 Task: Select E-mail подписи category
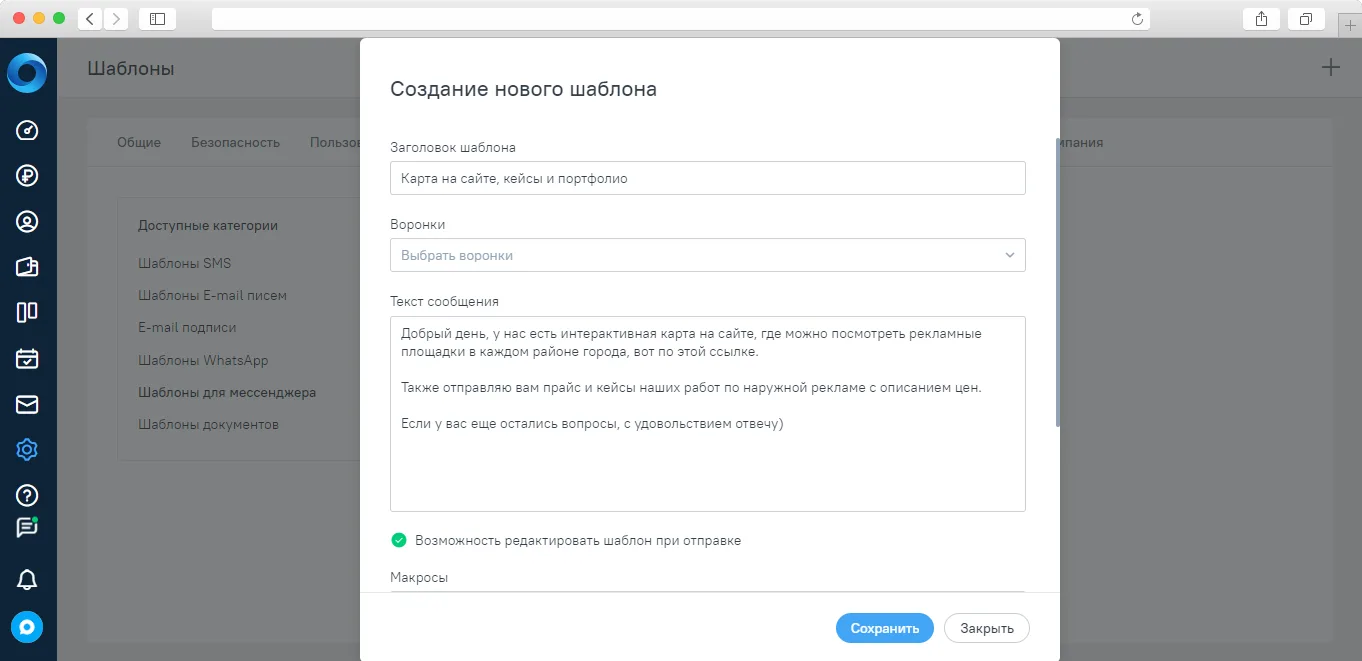point(187,327)
